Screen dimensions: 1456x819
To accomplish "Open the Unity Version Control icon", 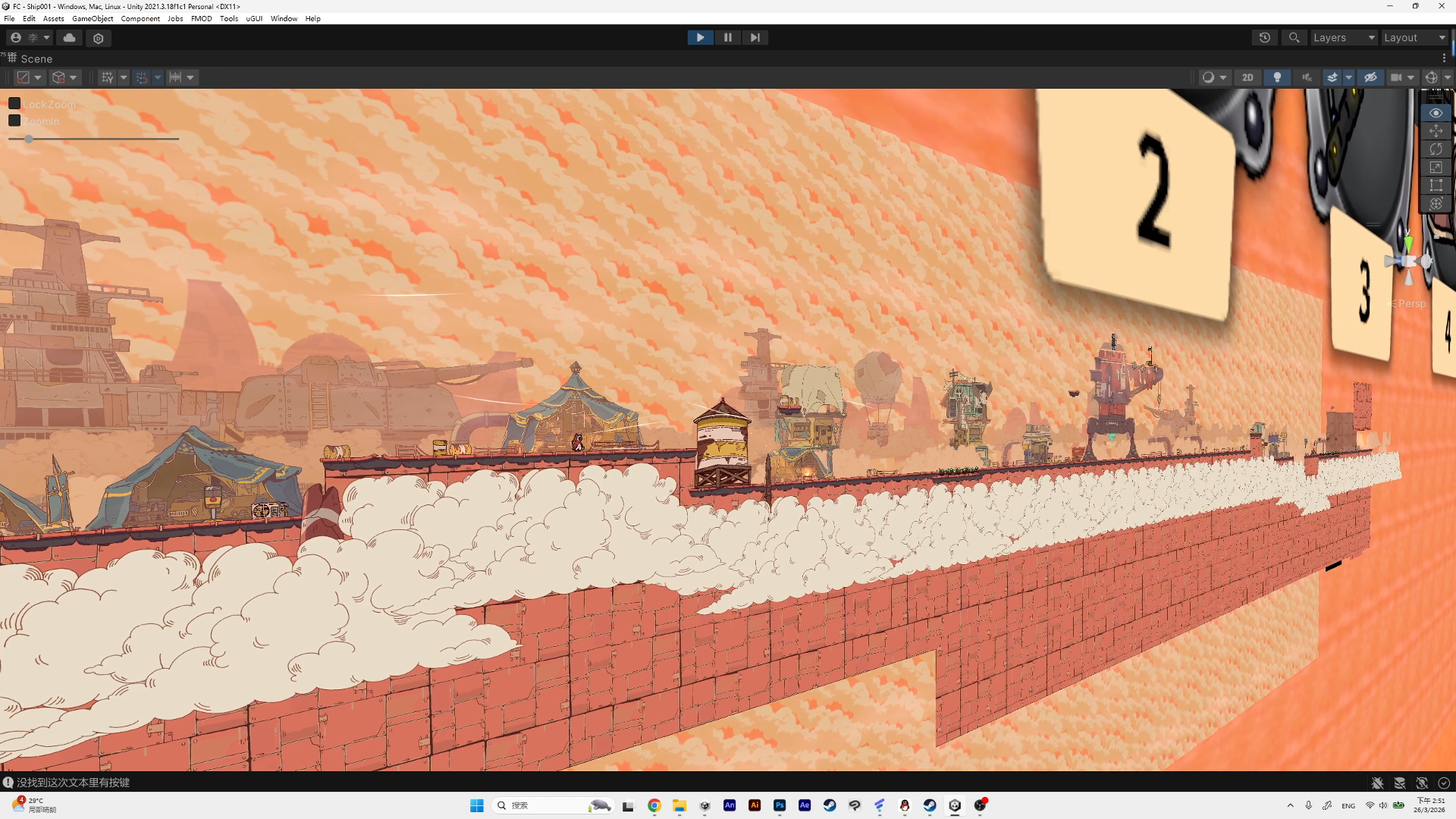I will tap(99, 38).
